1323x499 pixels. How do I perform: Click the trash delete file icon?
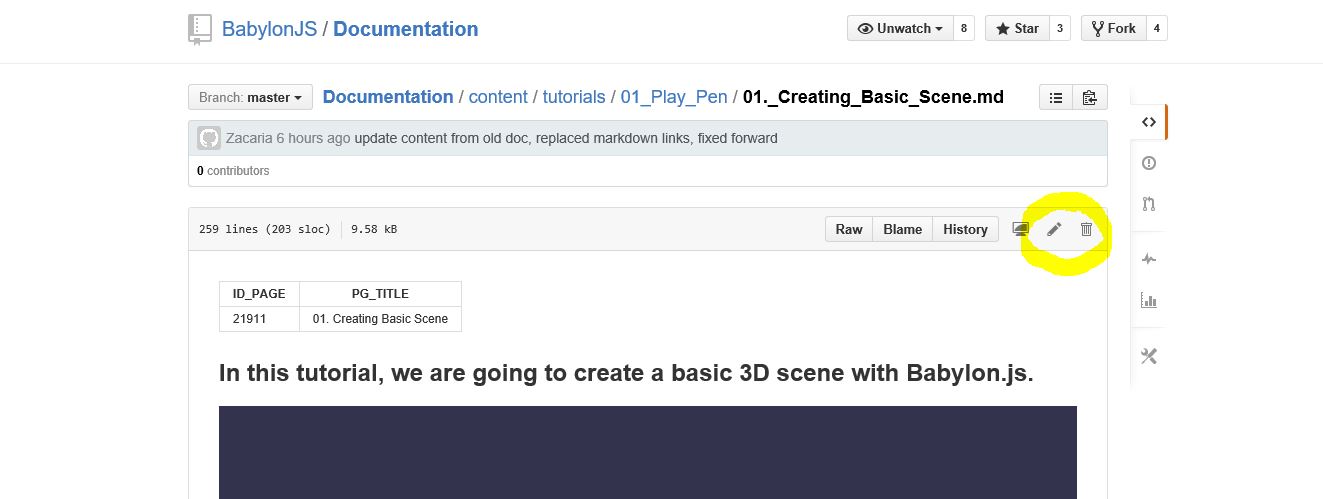[x=1086, y=229]
